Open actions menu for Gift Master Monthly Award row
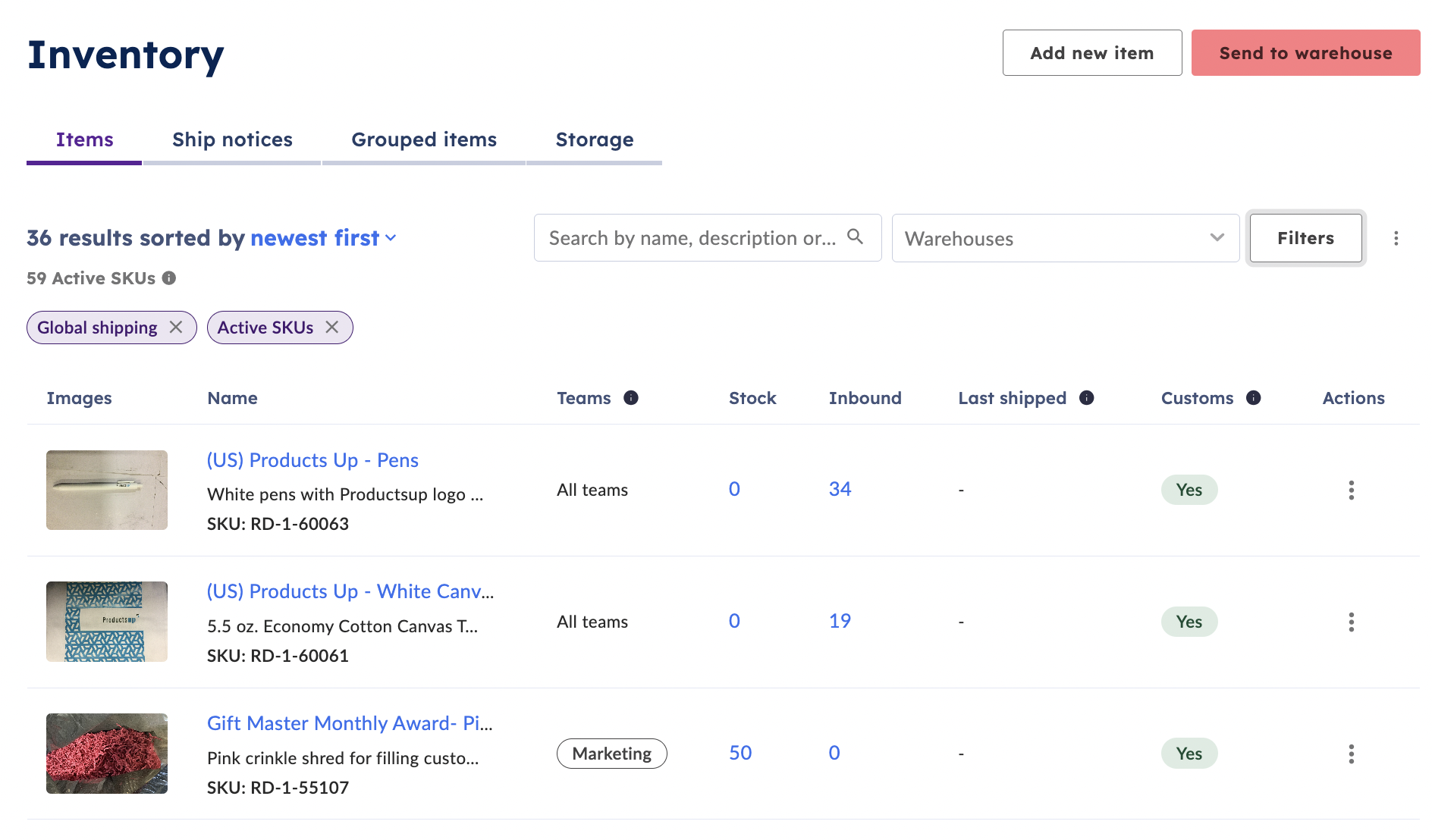The width and height of the screenshot is (1432, 840). [1351, 754]
